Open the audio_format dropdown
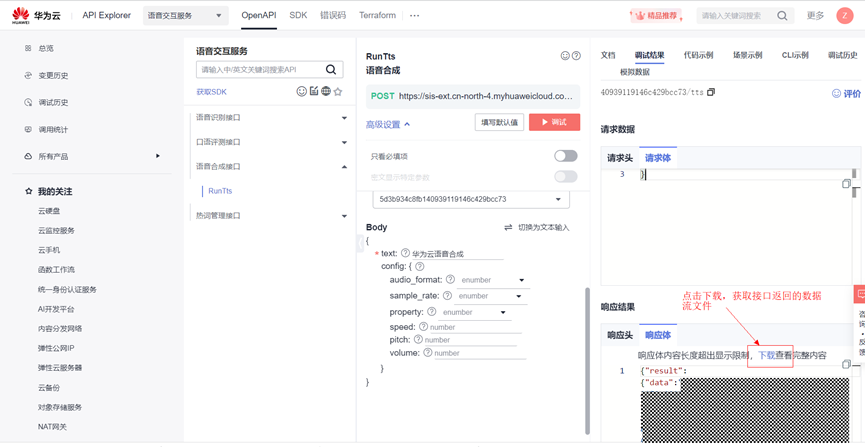The height and width of the screenshot is (447, 865). click(x=493, y=280)
